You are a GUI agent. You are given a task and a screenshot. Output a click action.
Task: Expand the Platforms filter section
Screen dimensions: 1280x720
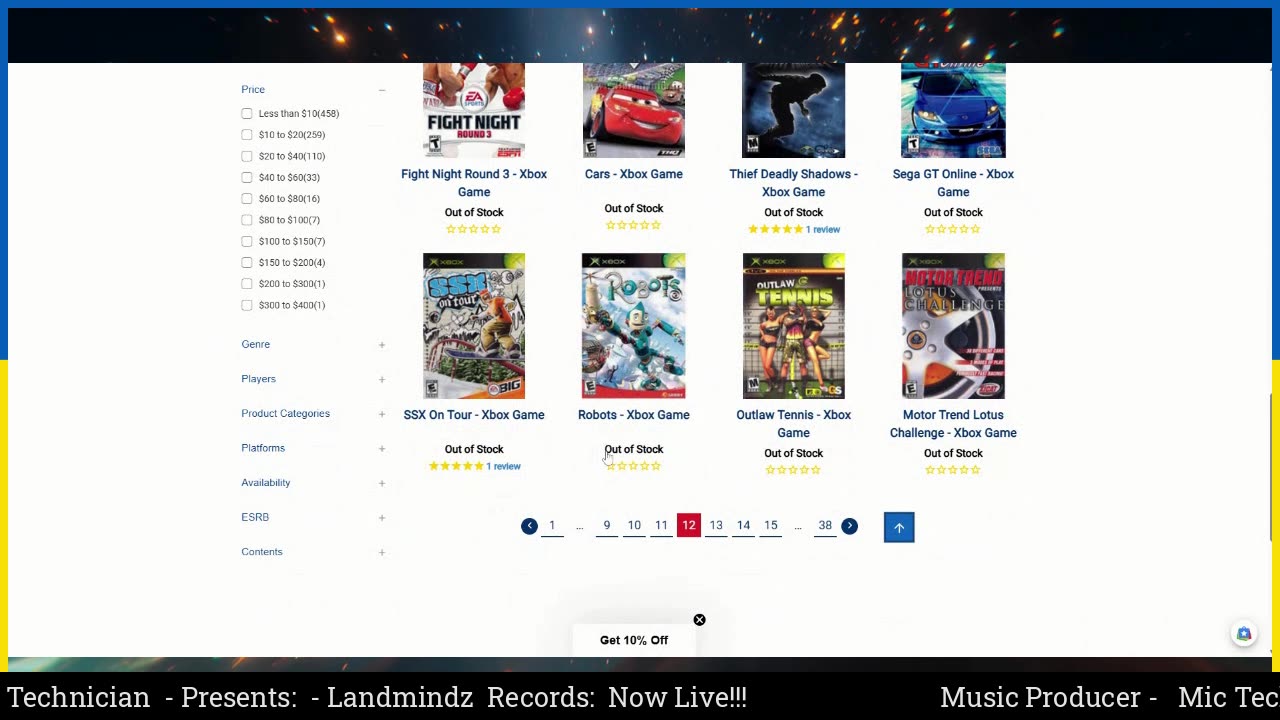click(381, 448)
